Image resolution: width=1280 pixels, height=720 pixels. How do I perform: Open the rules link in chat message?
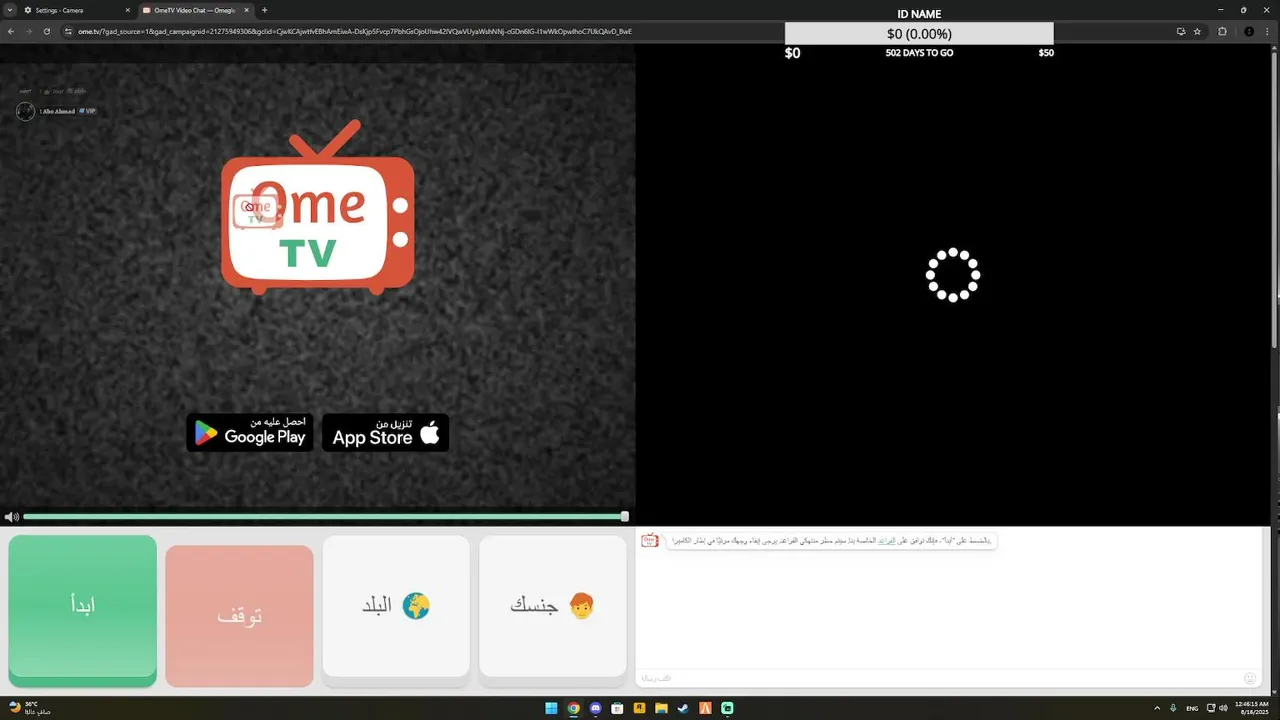tap(886, 540)
